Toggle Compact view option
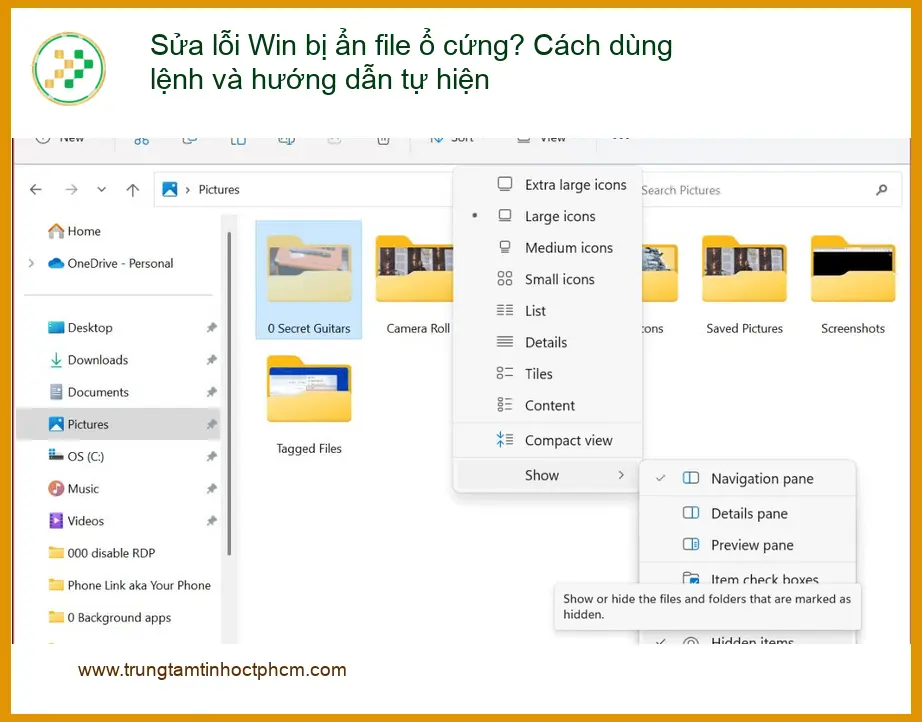This screenshot has height=722, width=922. 547,440
